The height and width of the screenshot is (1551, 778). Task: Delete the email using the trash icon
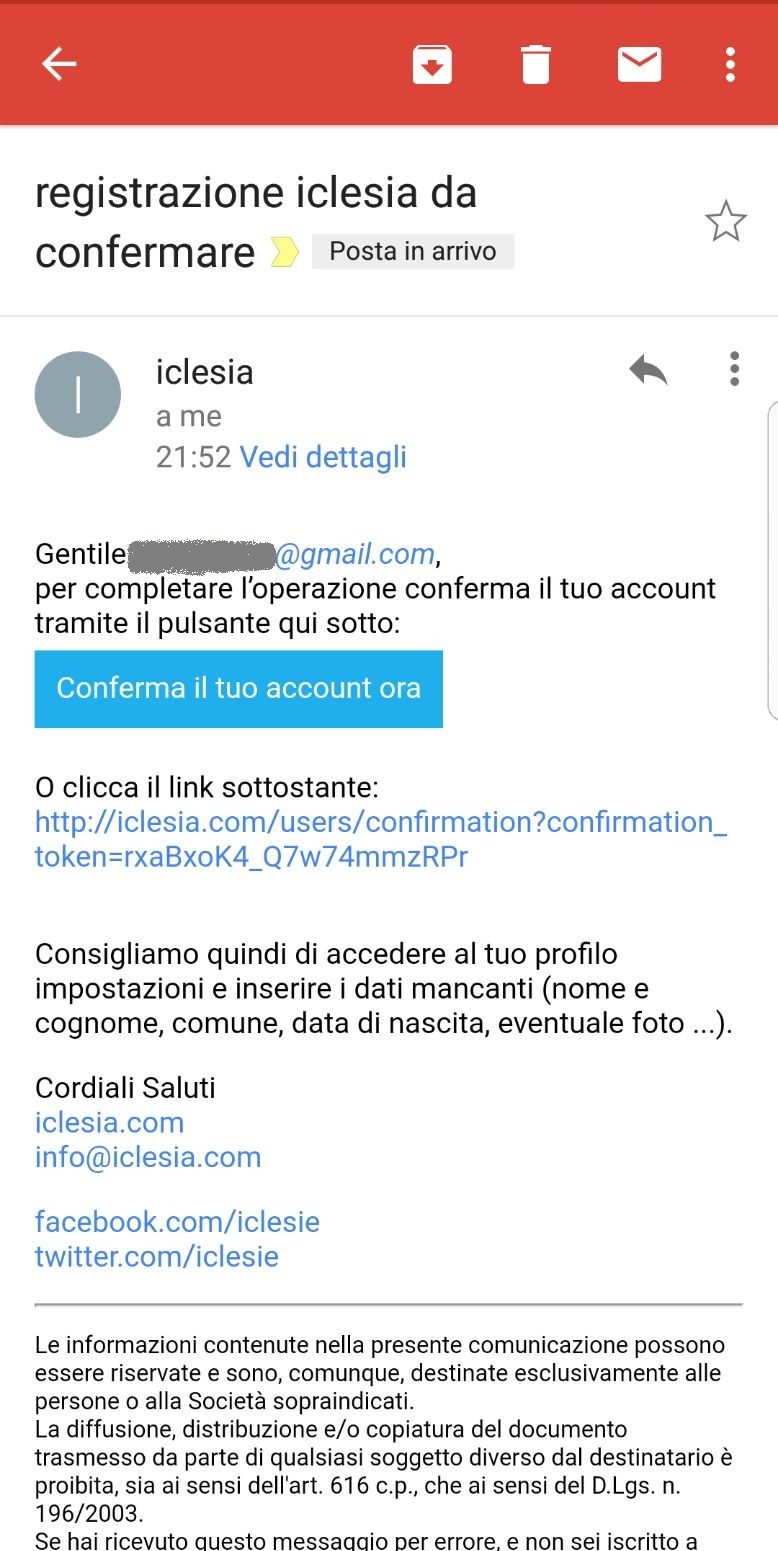(536, 65)
